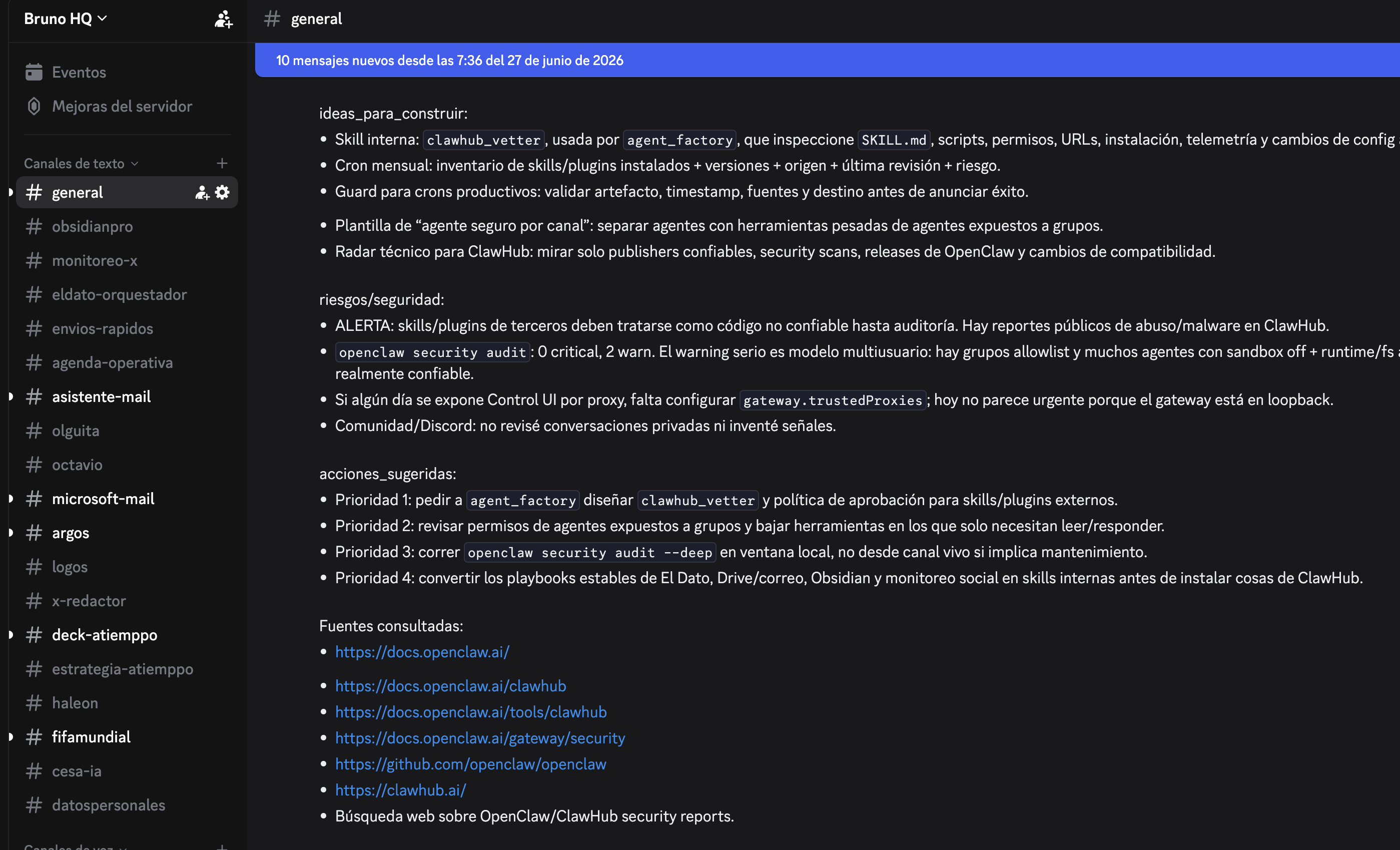Open the deck-atiemppo channel
Screen dimensions: 1400x850
pos(127,635)
